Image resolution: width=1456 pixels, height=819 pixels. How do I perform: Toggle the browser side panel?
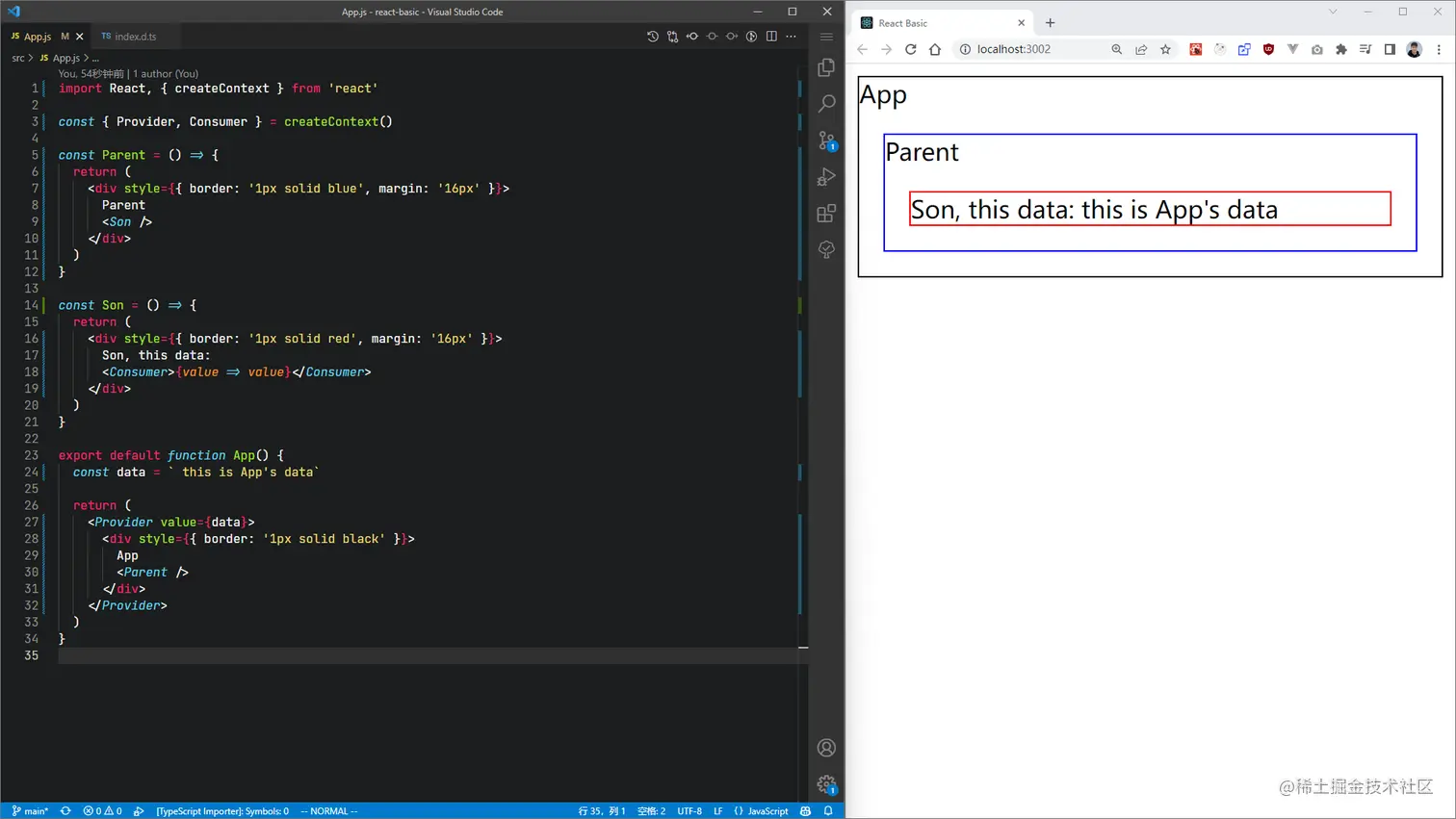1390,49
